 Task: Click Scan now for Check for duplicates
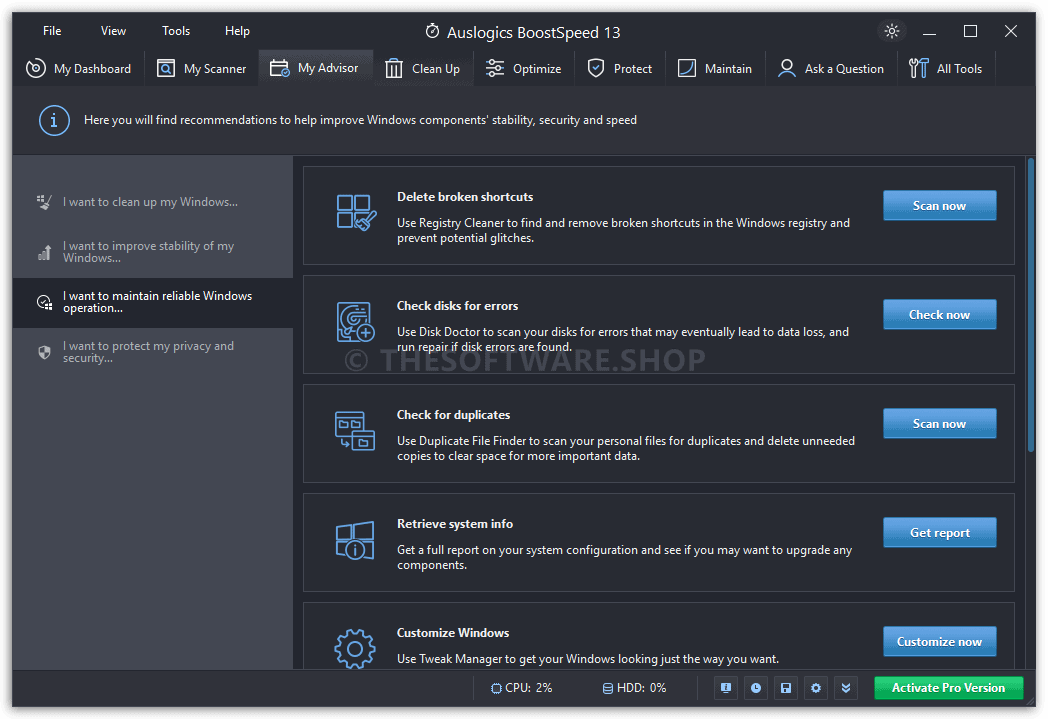point(939,424)
